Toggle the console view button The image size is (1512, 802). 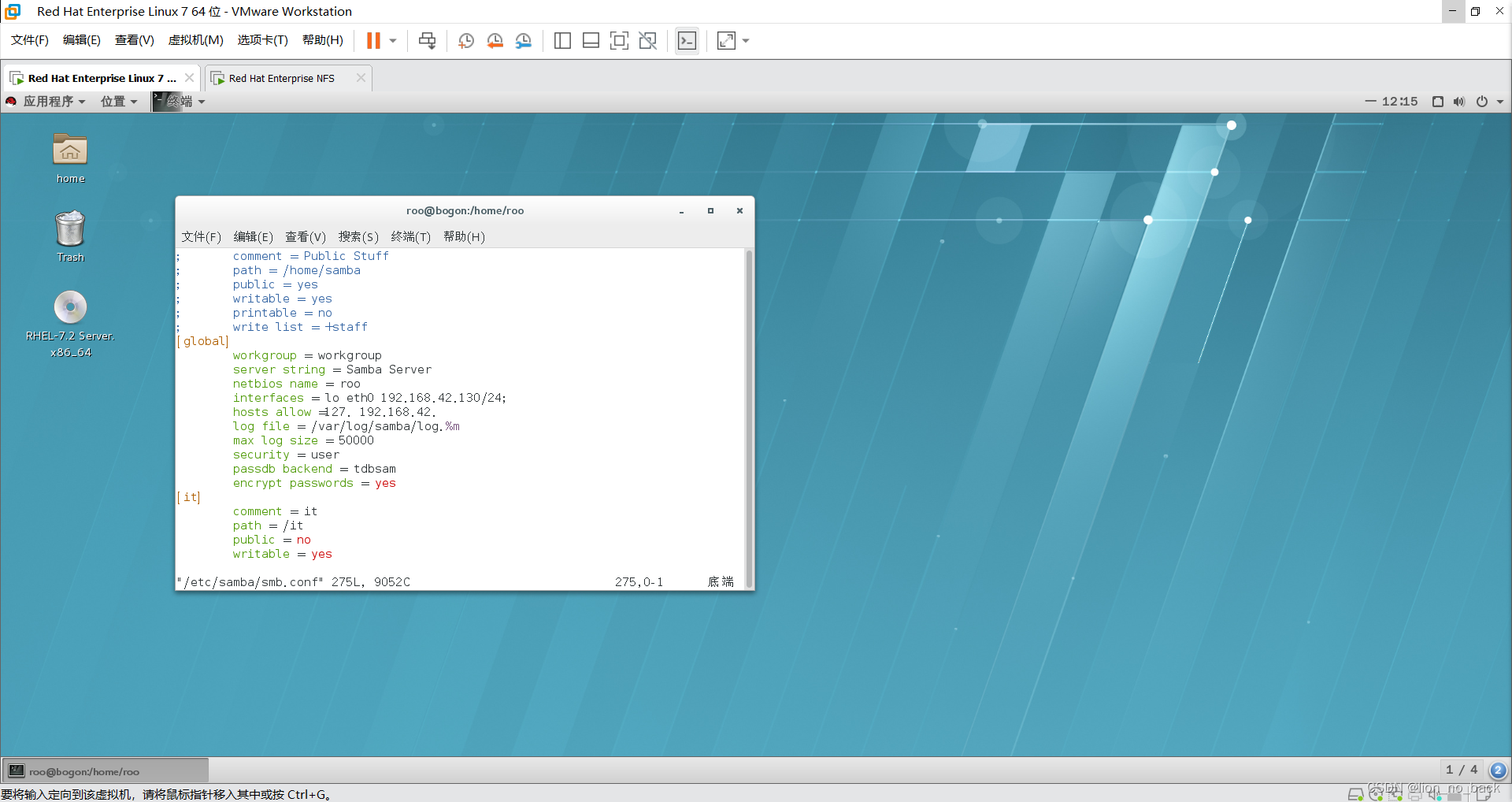tap(687, 40)
